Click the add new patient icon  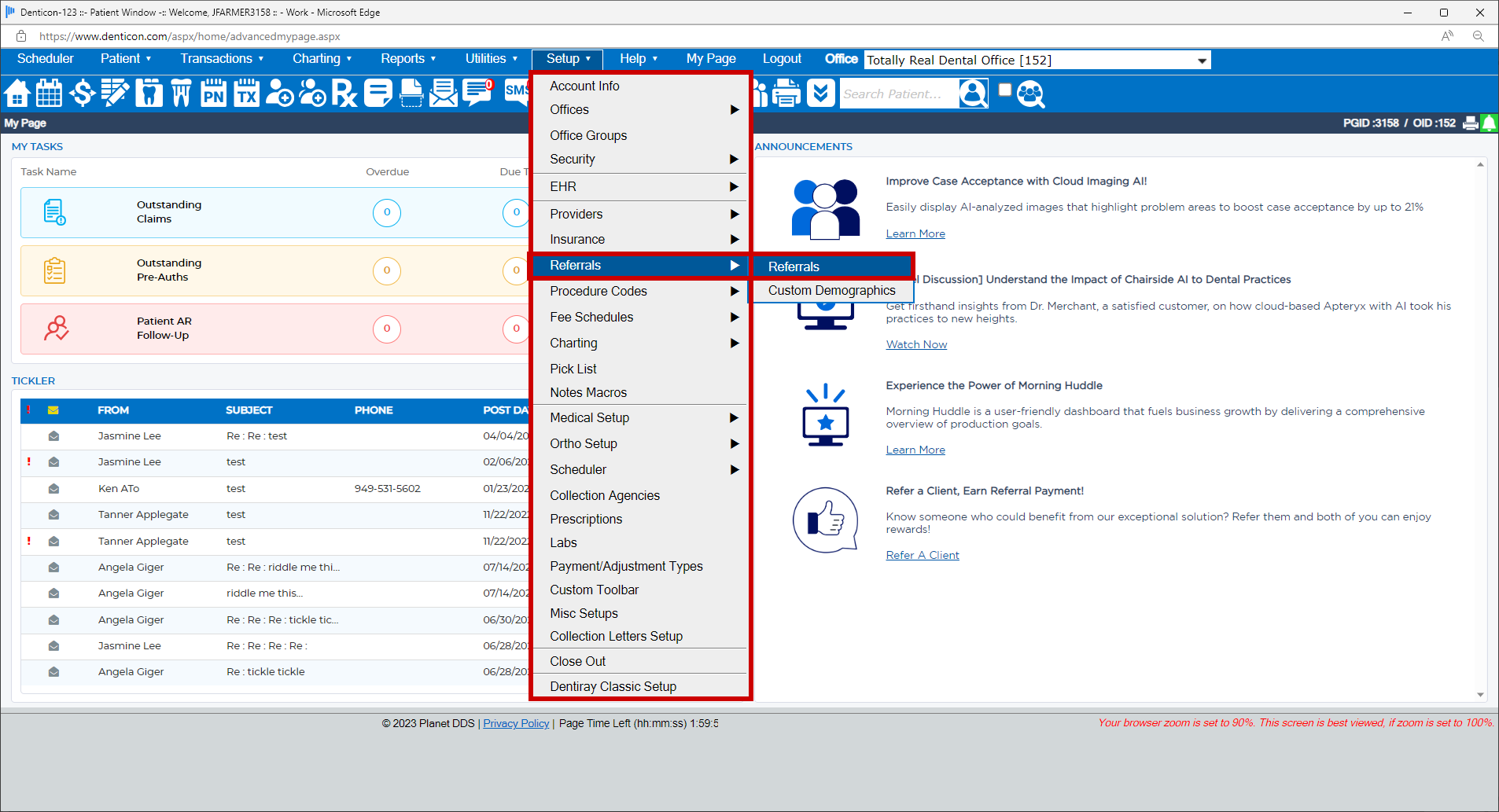point(279,94)
